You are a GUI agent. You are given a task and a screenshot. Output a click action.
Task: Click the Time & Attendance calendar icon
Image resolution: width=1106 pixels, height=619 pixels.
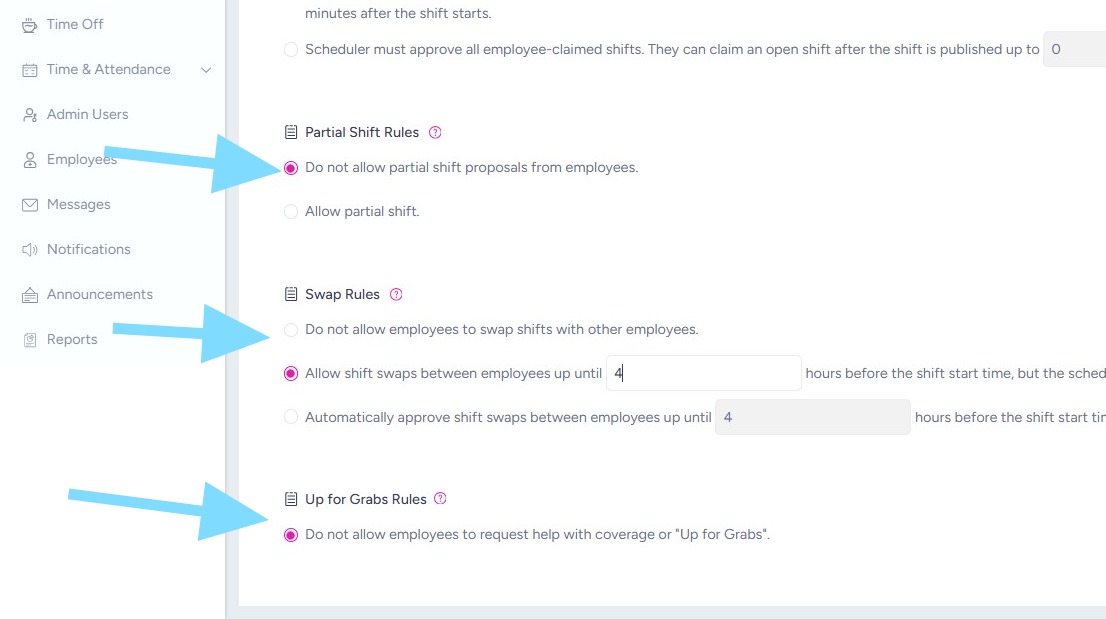[29, 70]
